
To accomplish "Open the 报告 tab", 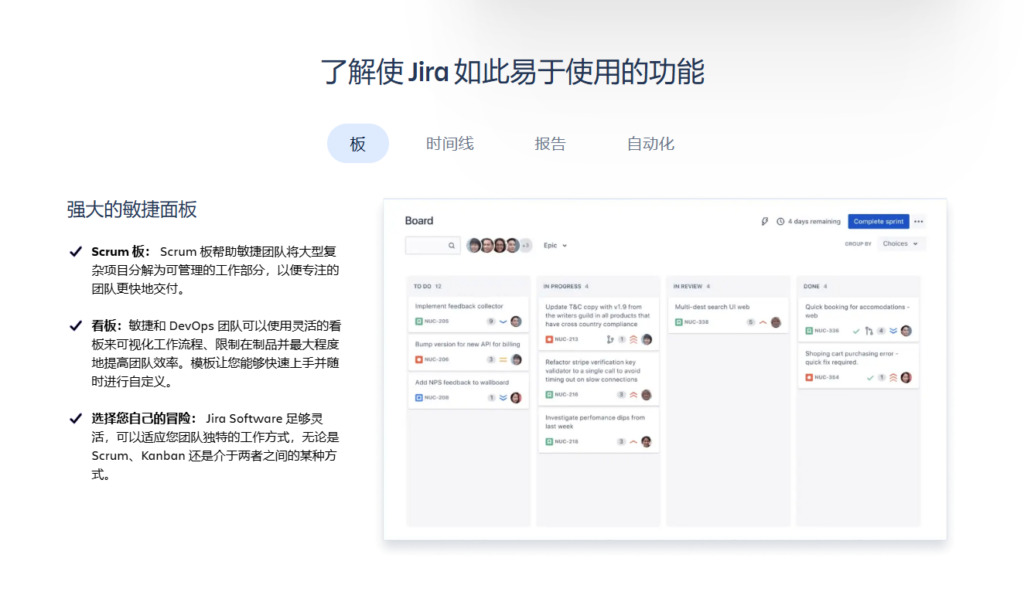I will click(550, 144).
